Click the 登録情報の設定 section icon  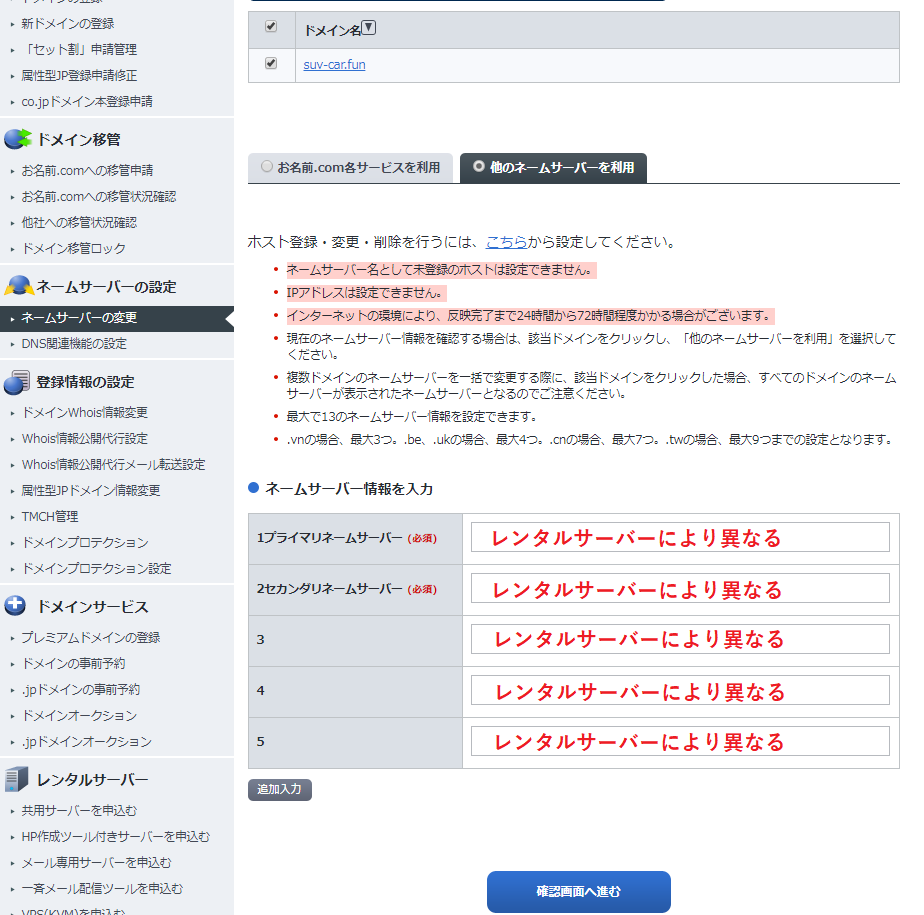click(x=18, y=382)
